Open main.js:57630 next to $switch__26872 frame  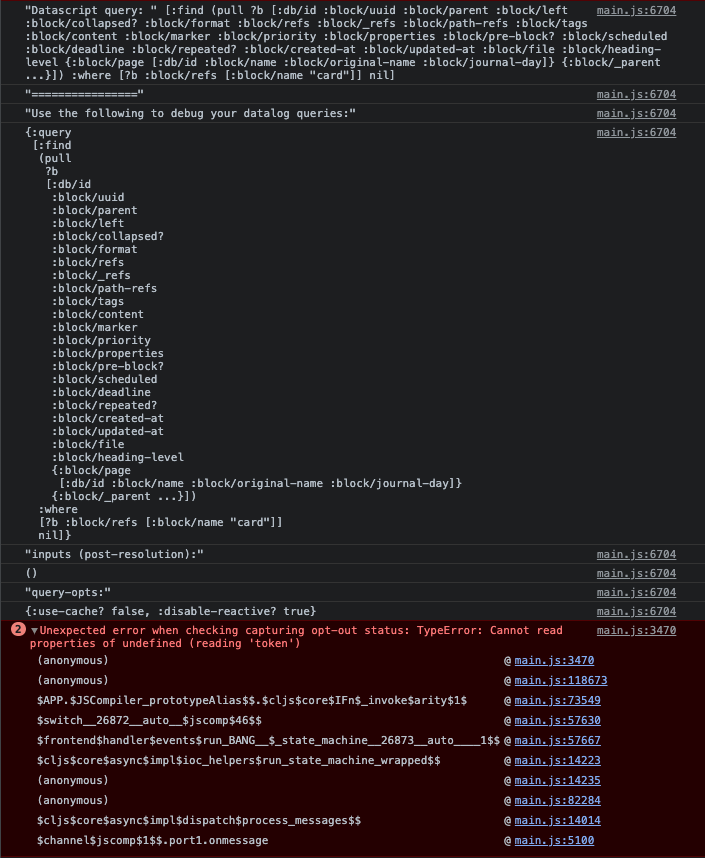point(554,720)
